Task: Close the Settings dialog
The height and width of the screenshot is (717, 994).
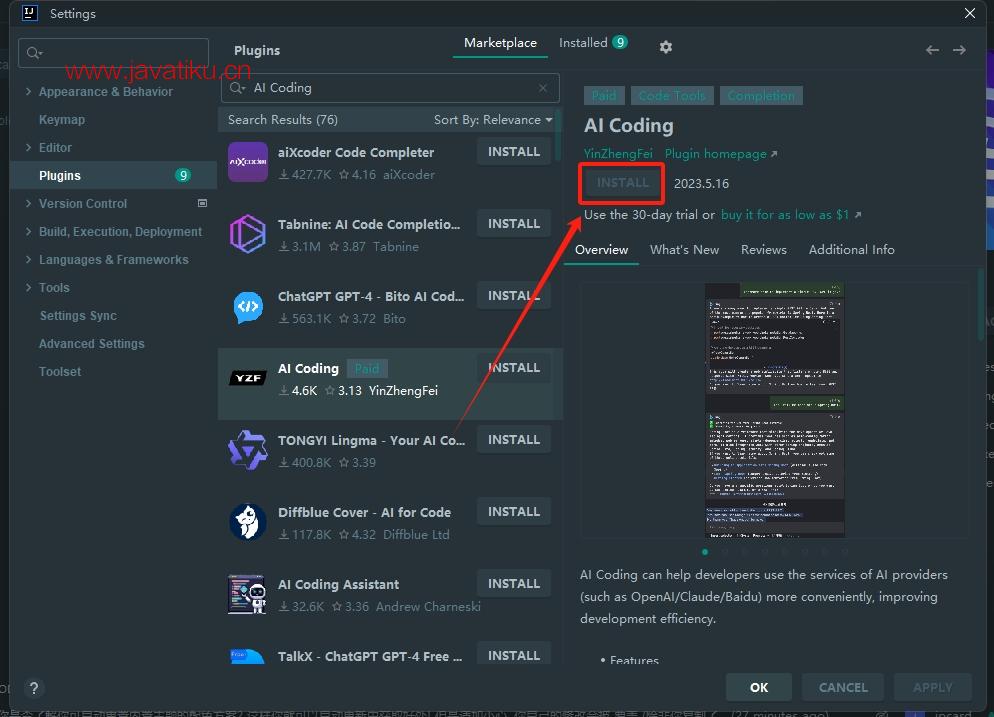Action: pos(970,13)
